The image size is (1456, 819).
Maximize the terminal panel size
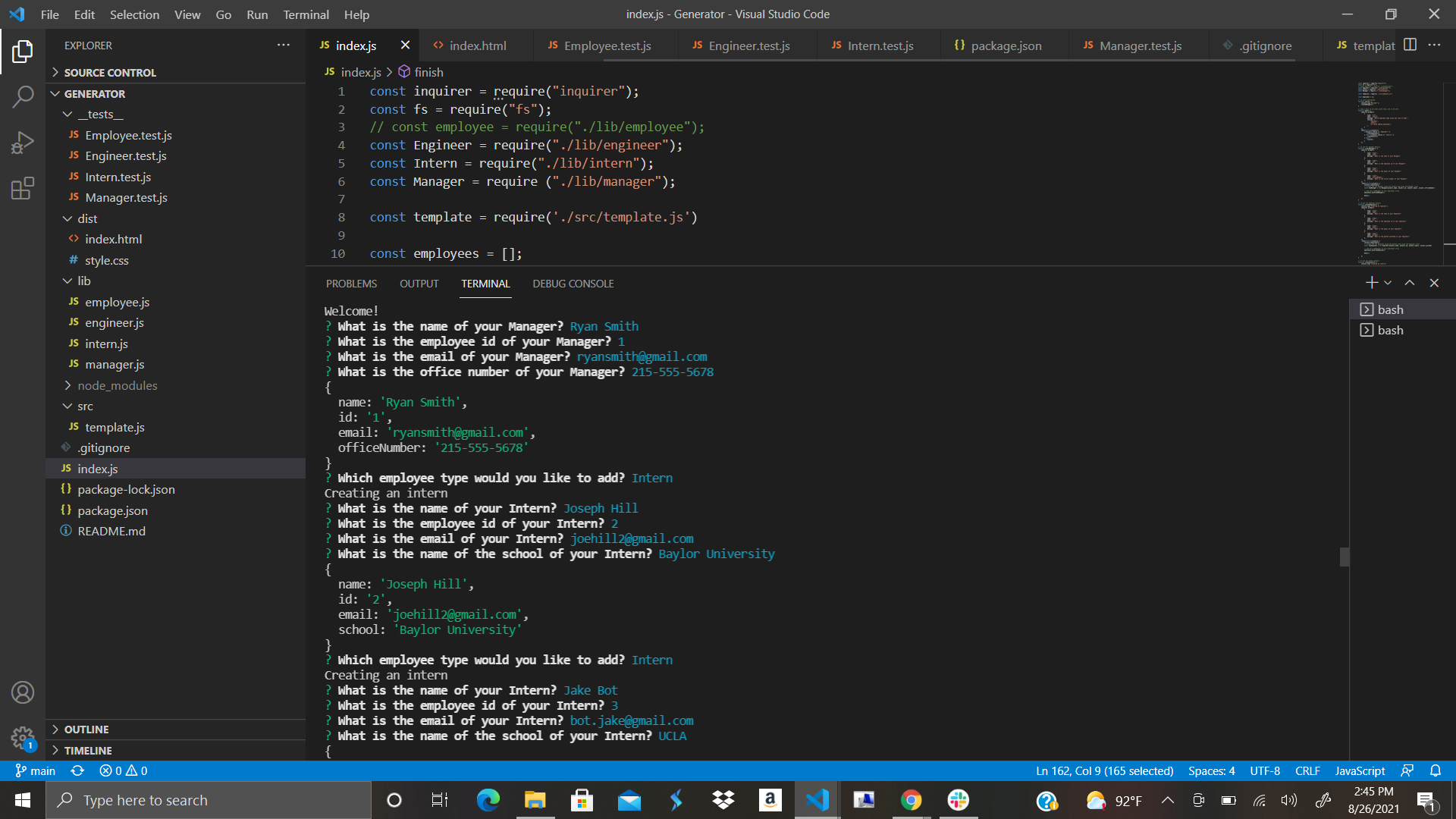tap(1410, 283)
